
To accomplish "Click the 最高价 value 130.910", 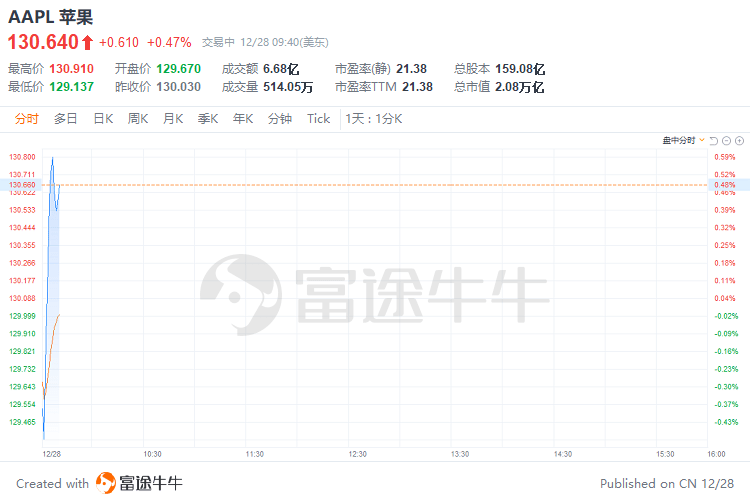I will (72, 69).
